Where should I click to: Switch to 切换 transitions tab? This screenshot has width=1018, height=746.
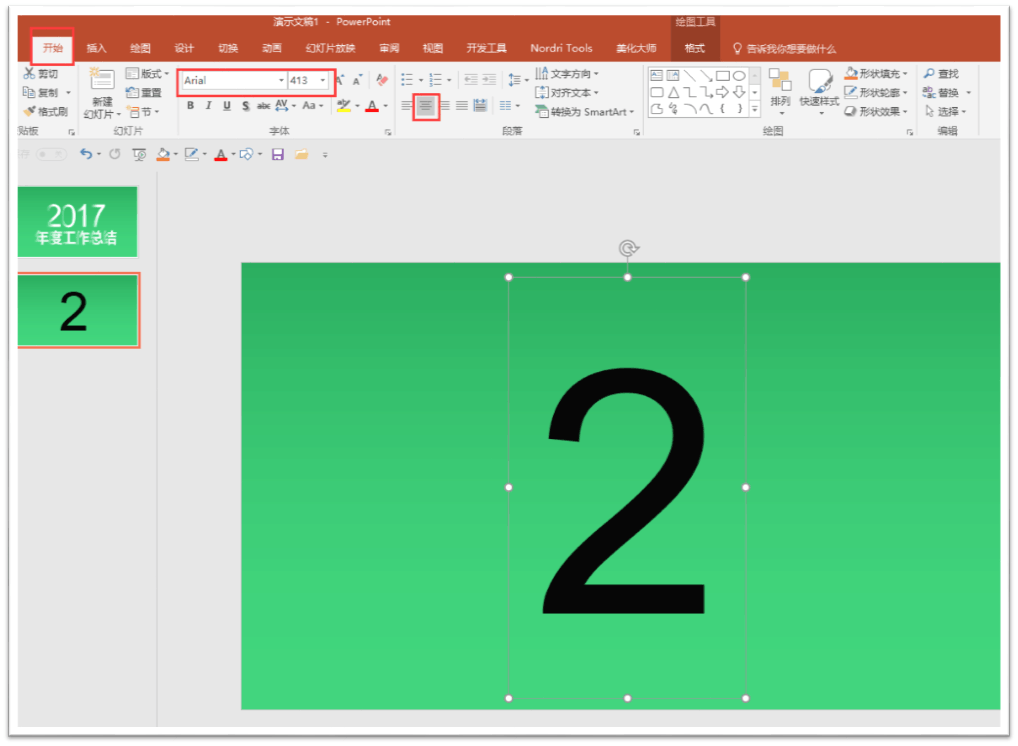point(228,48)
